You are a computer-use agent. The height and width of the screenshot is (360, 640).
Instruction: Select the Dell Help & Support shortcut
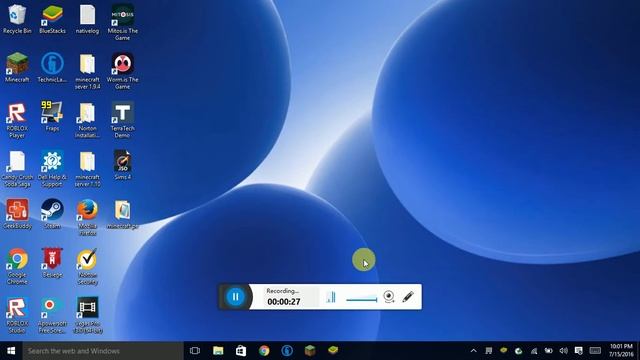[x=52, y=169]
